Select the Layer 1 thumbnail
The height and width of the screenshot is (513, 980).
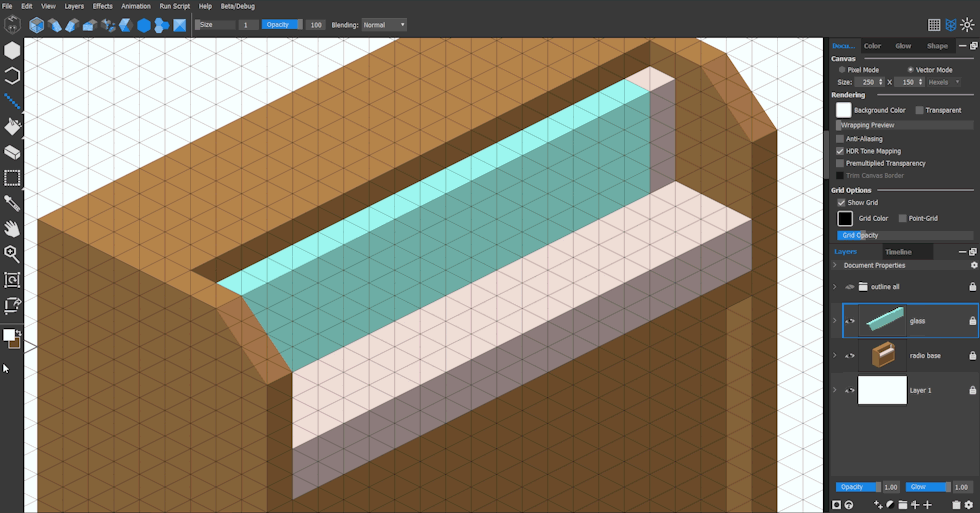(x=881, y=390)
